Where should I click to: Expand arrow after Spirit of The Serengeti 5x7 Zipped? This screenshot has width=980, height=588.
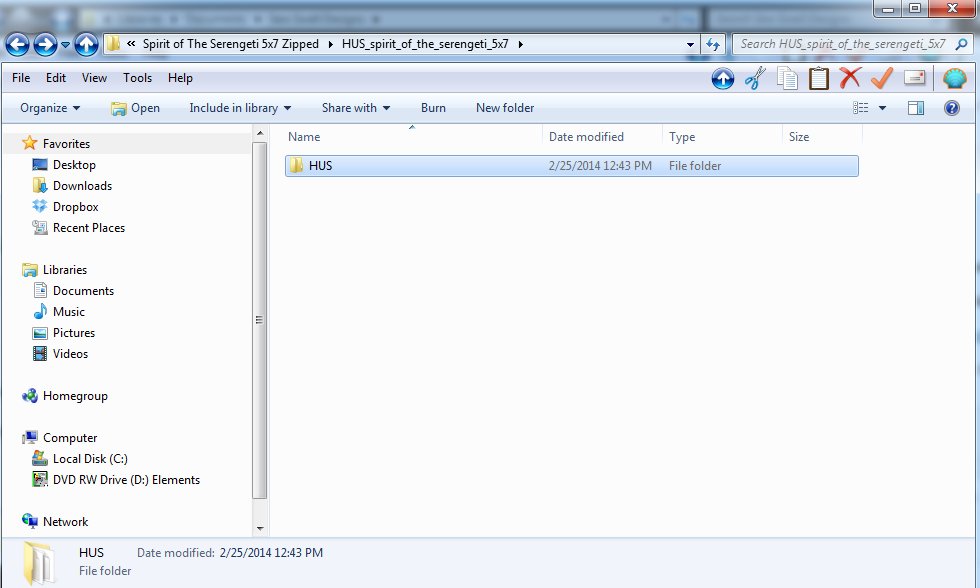tap(330, 44)
